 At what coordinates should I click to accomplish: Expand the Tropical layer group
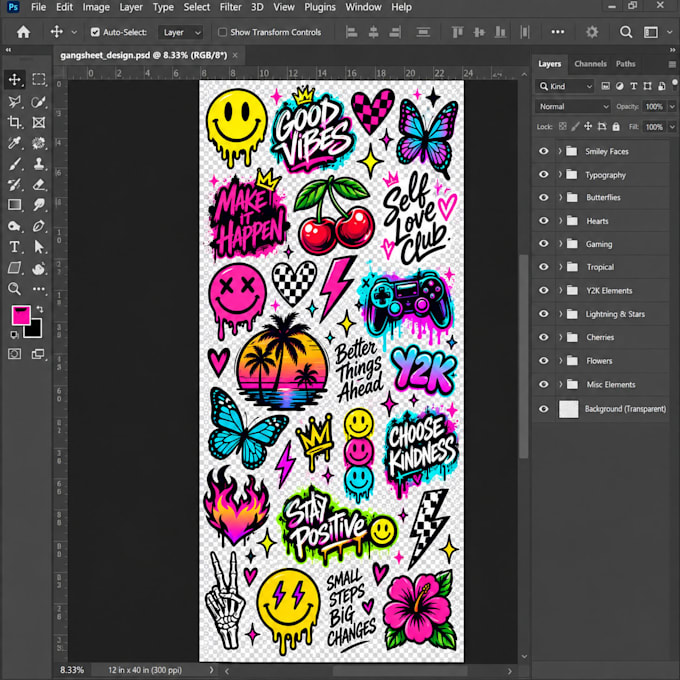[x=560, y=267]
